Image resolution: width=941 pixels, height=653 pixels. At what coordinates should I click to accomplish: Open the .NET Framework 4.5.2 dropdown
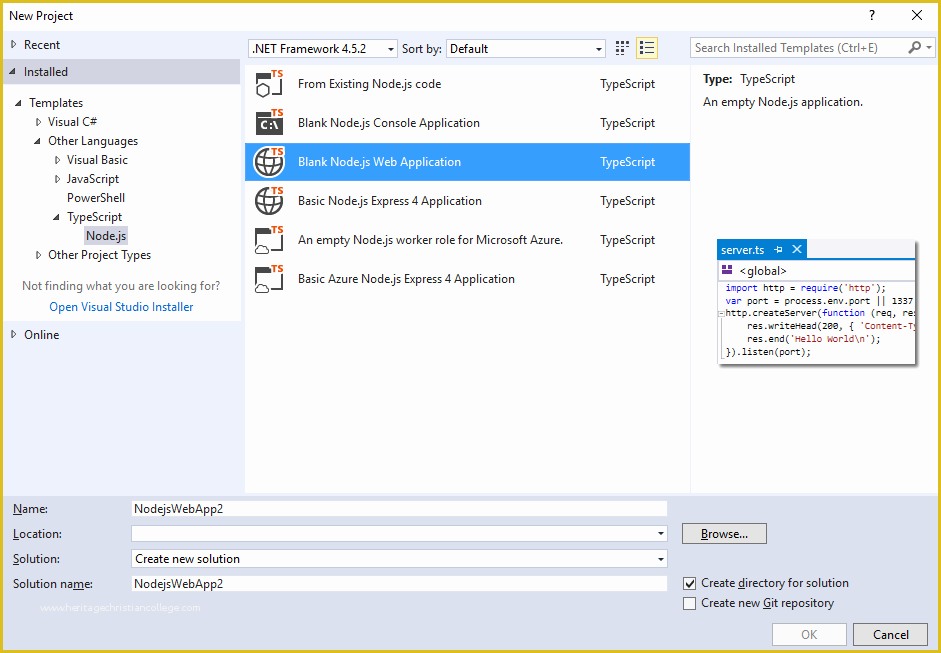[x=392, y=48]
